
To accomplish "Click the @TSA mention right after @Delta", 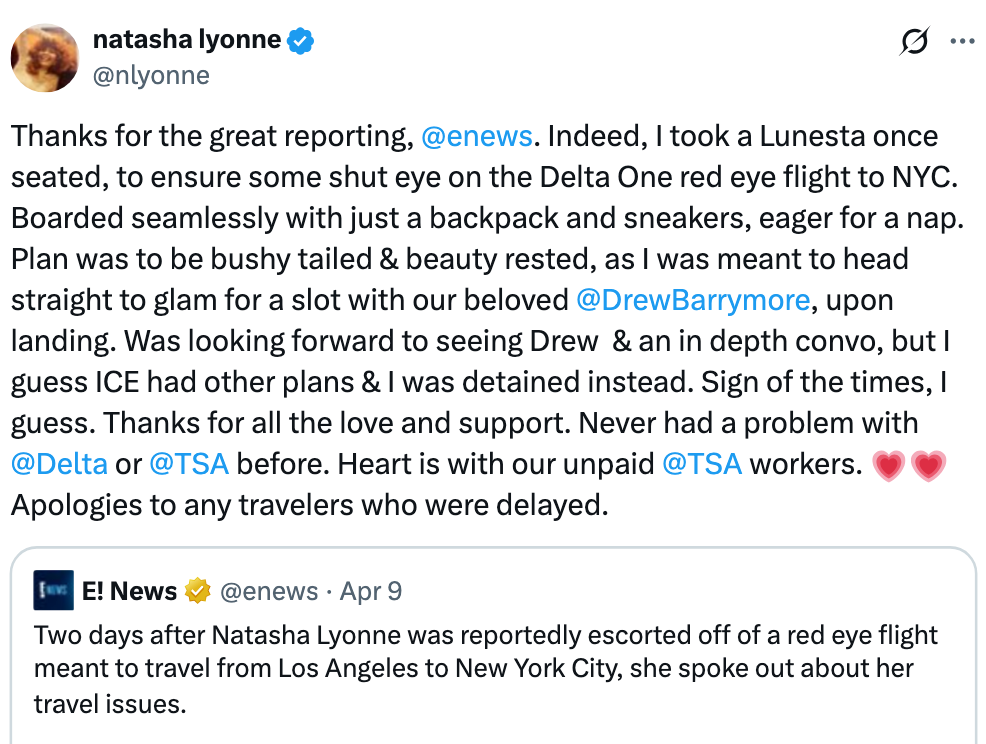I will (x=189, y=464).
